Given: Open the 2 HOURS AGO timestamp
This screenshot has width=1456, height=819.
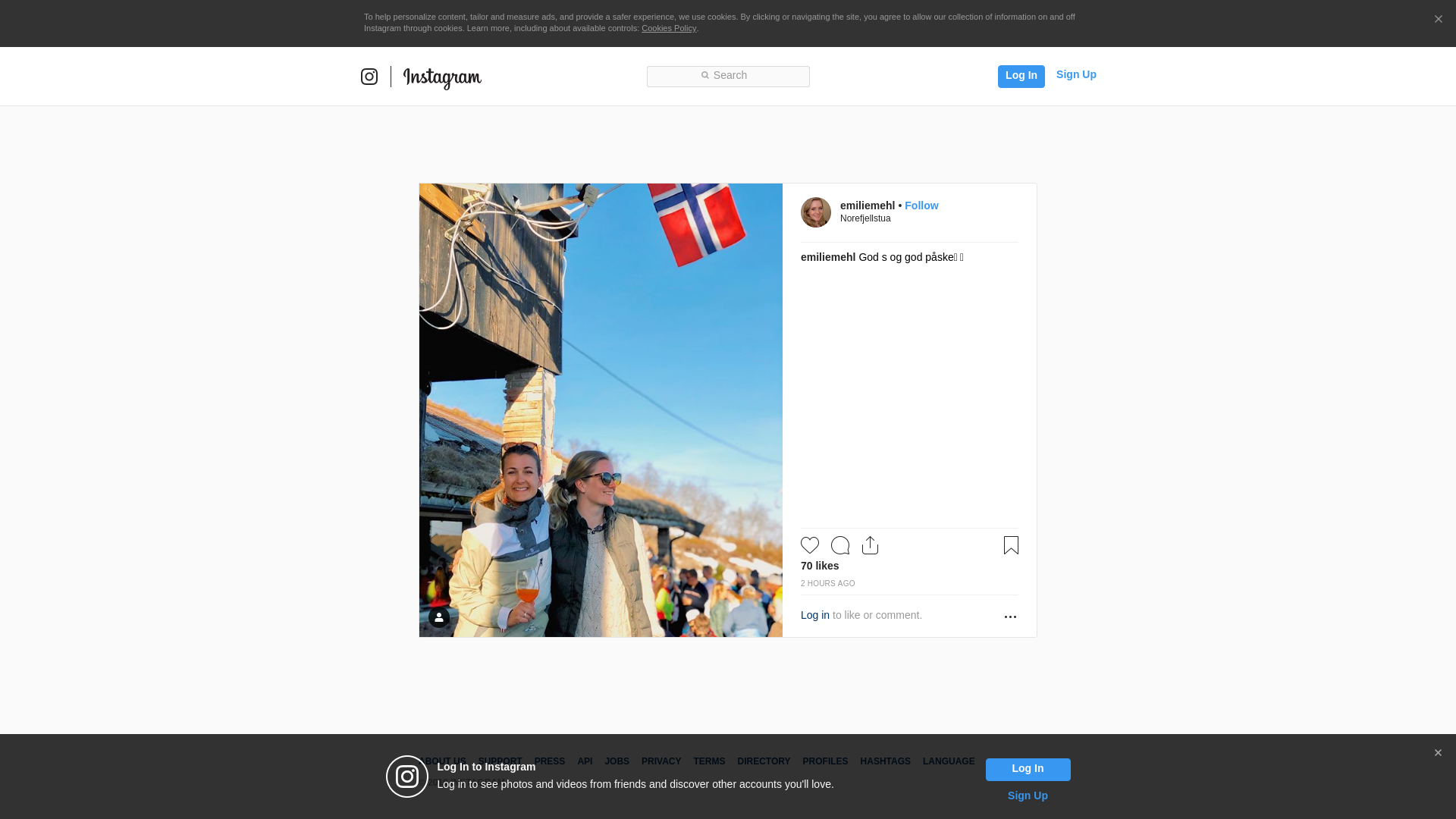Looking at the screenshot, I should click(x=828, y=583).
